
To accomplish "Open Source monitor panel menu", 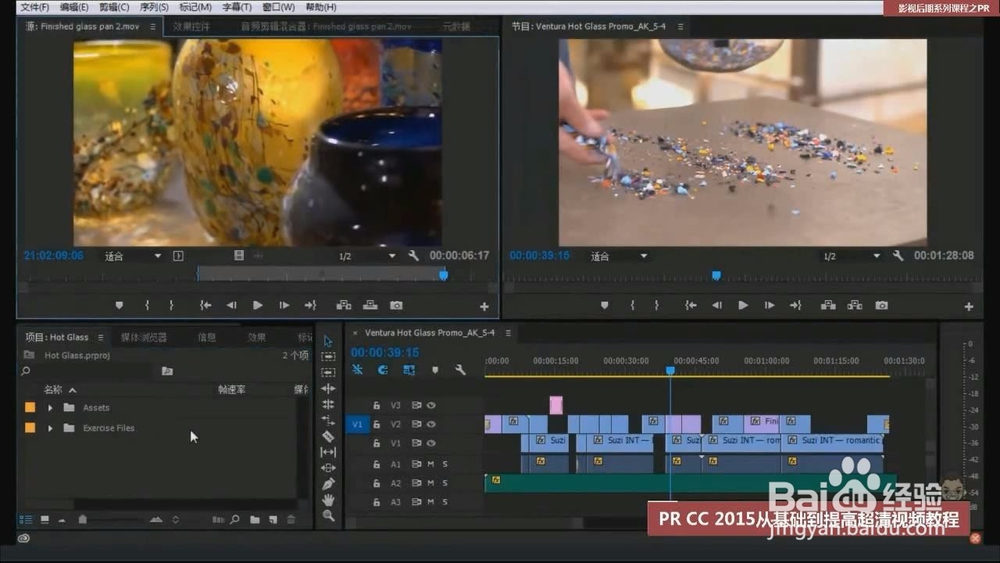I will click(152, 27).
